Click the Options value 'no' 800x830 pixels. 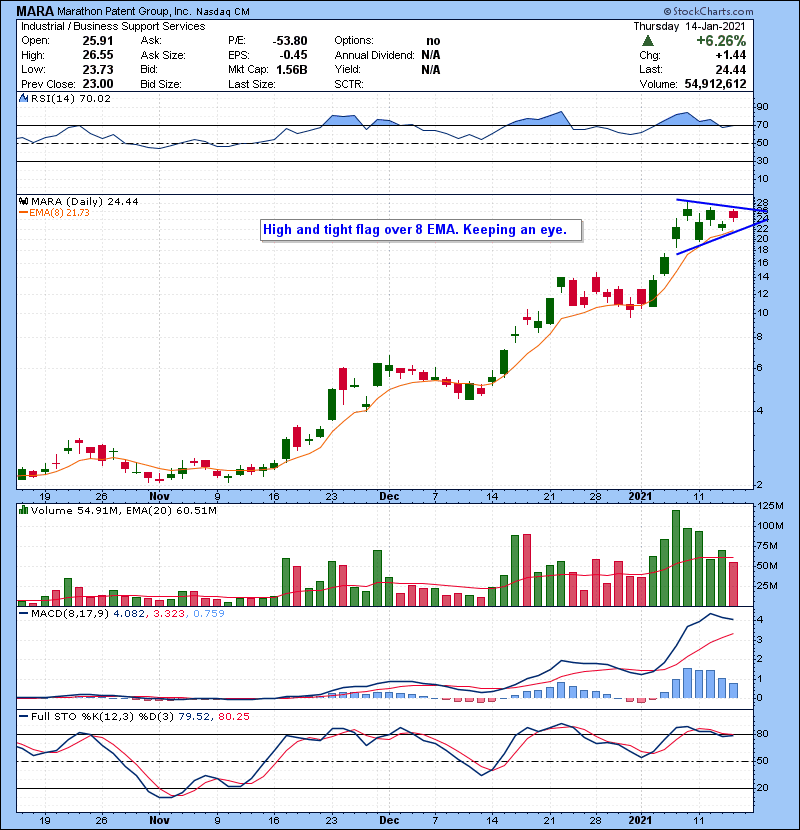[x=433, y=41]
